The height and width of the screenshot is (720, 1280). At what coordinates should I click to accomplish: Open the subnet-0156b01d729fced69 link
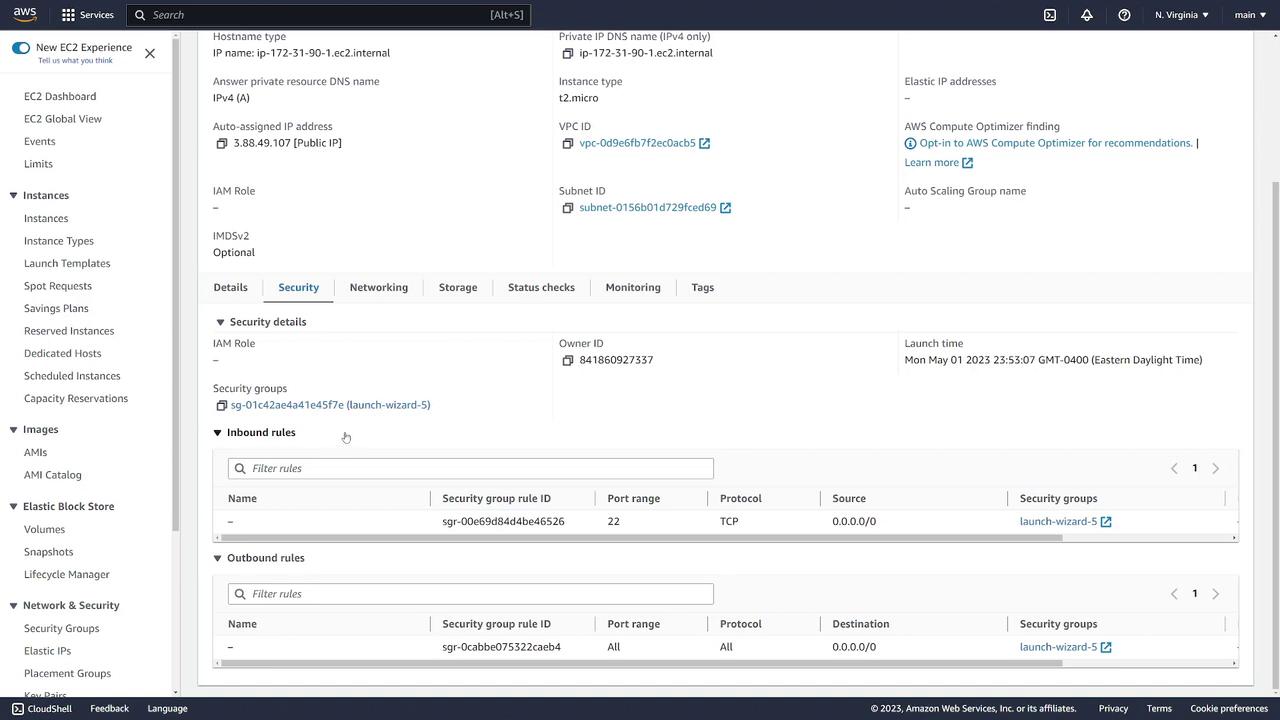pos(647,208)
